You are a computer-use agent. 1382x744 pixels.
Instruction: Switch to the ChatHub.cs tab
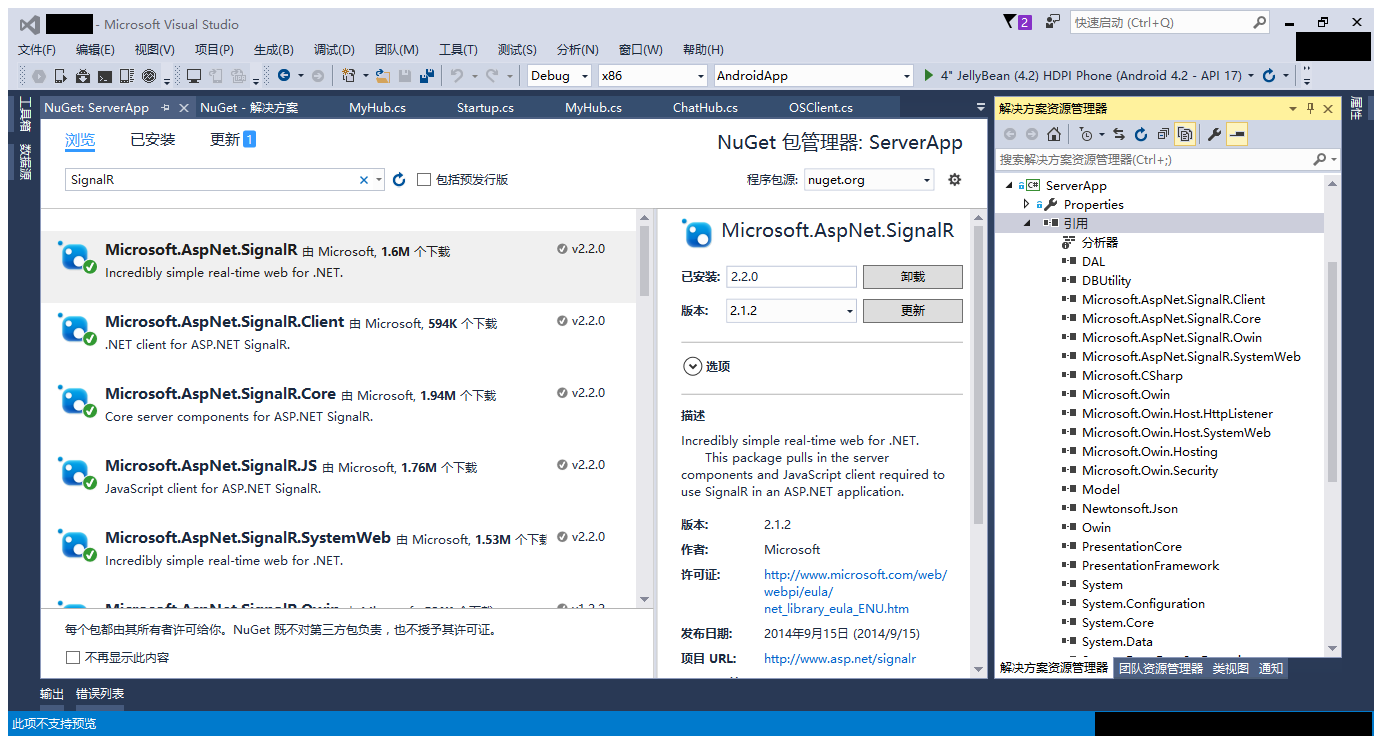[705, 108]
